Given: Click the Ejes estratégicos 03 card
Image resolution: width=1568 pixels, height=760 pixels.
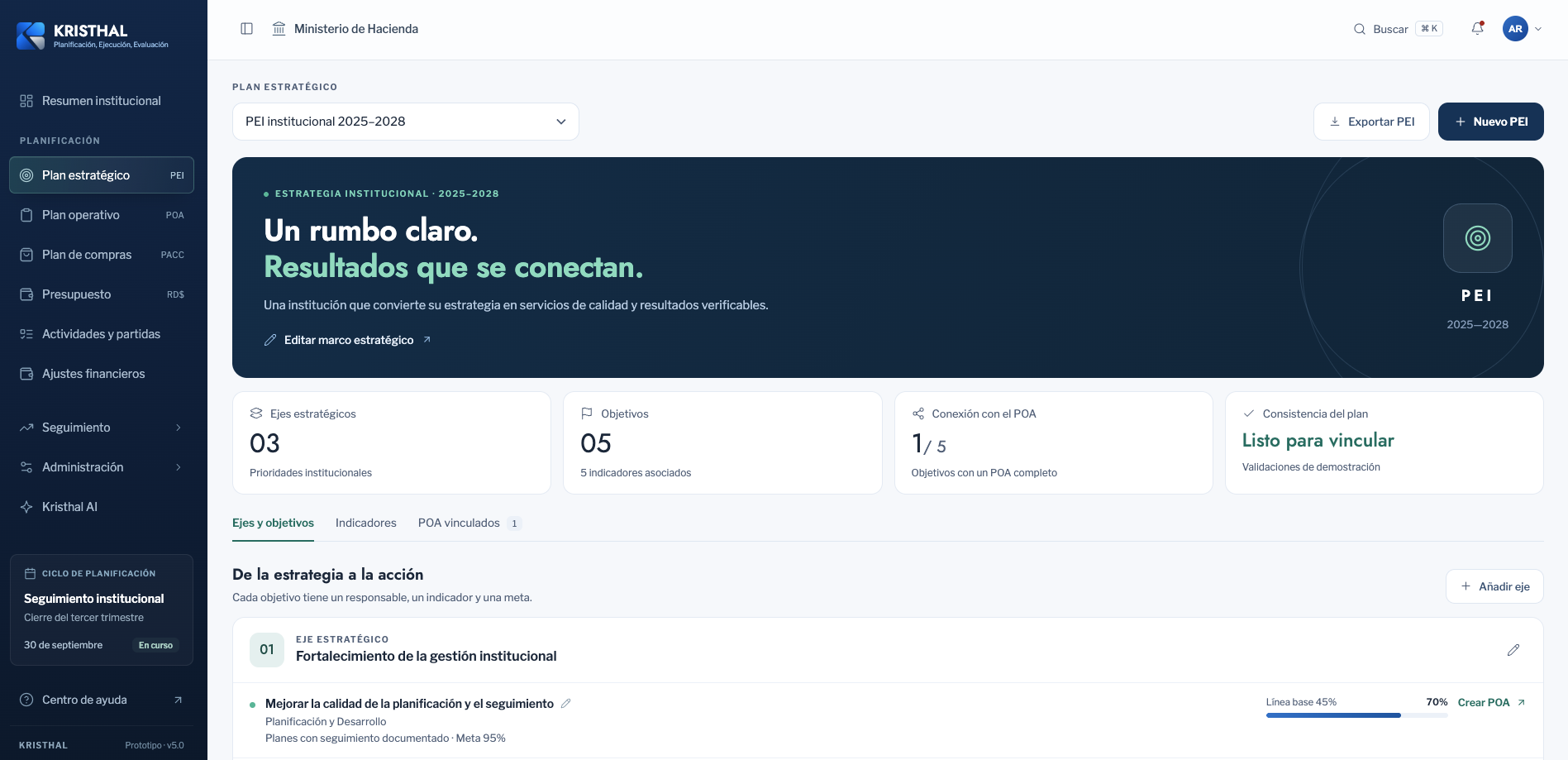Looking at the screenshot, I should pyautogui.click(x=392, y=443).
